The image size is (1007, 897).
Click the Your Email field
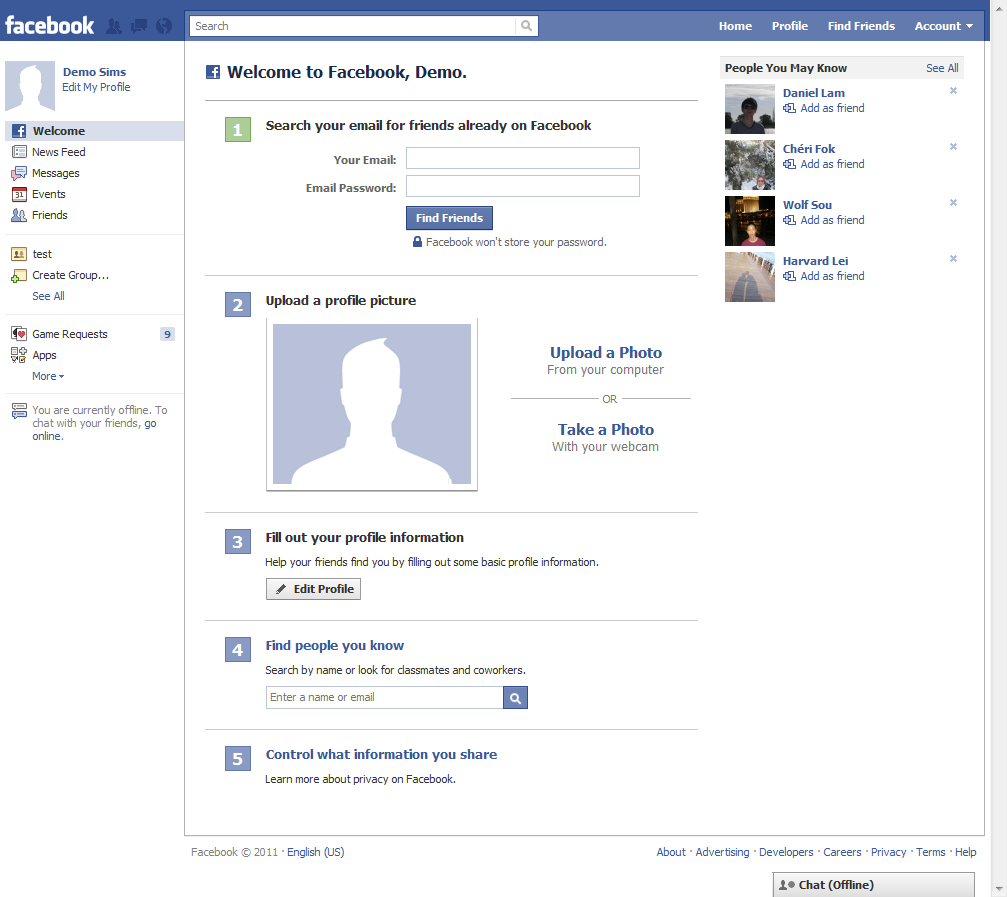click(x=523, y=159)
